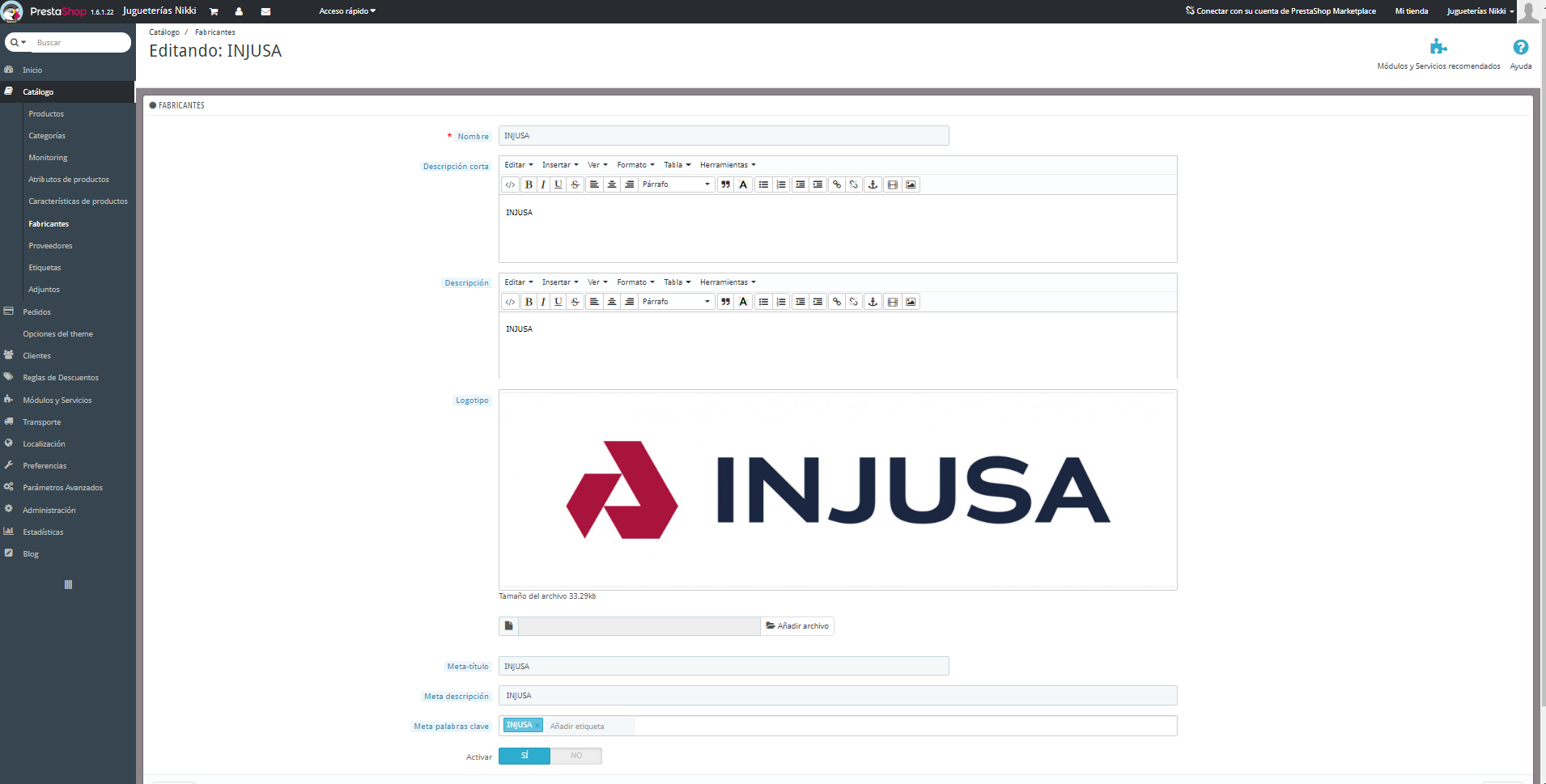Apply bold in Descripción corta editor
Screen dimensions: 1546x784
529,184
